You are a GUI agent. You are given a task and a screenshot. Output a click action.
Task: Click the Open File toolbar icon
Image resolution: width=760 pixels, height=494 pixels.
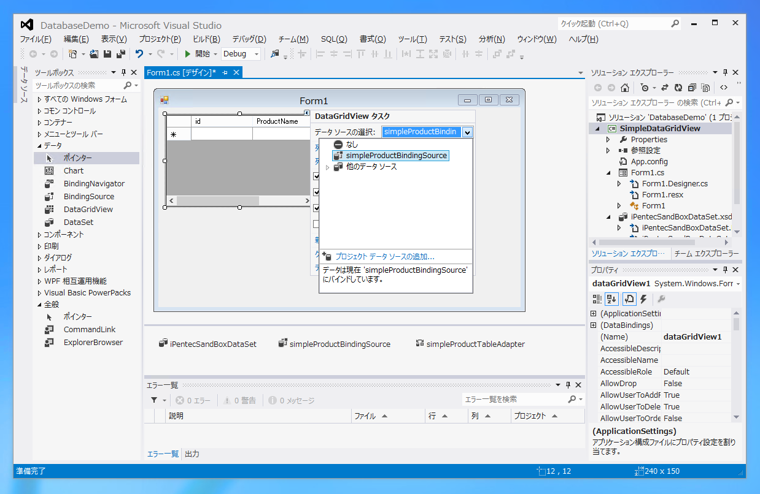click(94, 54)
